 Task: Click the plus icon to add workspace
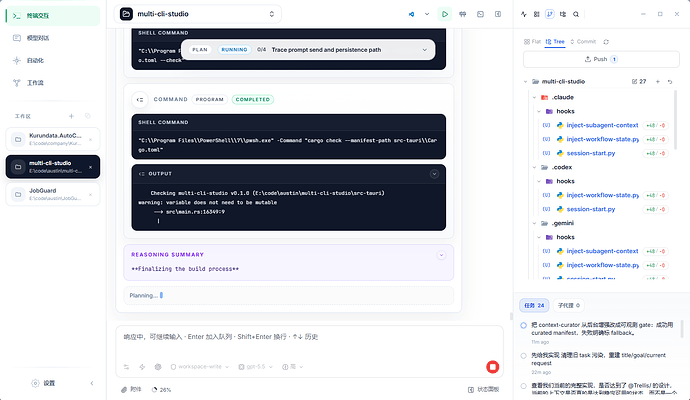pyautogui.click(x=71, y=116)
